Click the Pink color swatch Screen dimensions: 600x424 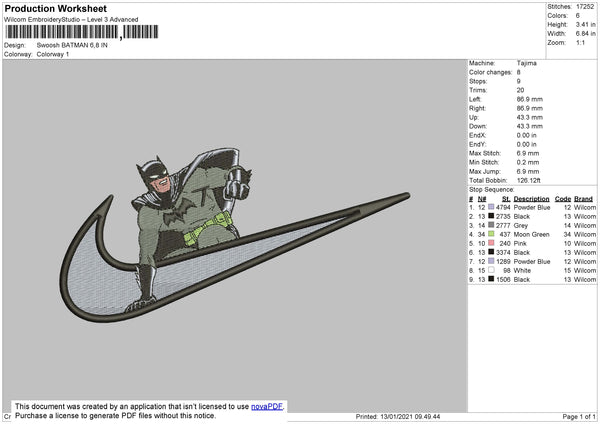coord(491,243)
